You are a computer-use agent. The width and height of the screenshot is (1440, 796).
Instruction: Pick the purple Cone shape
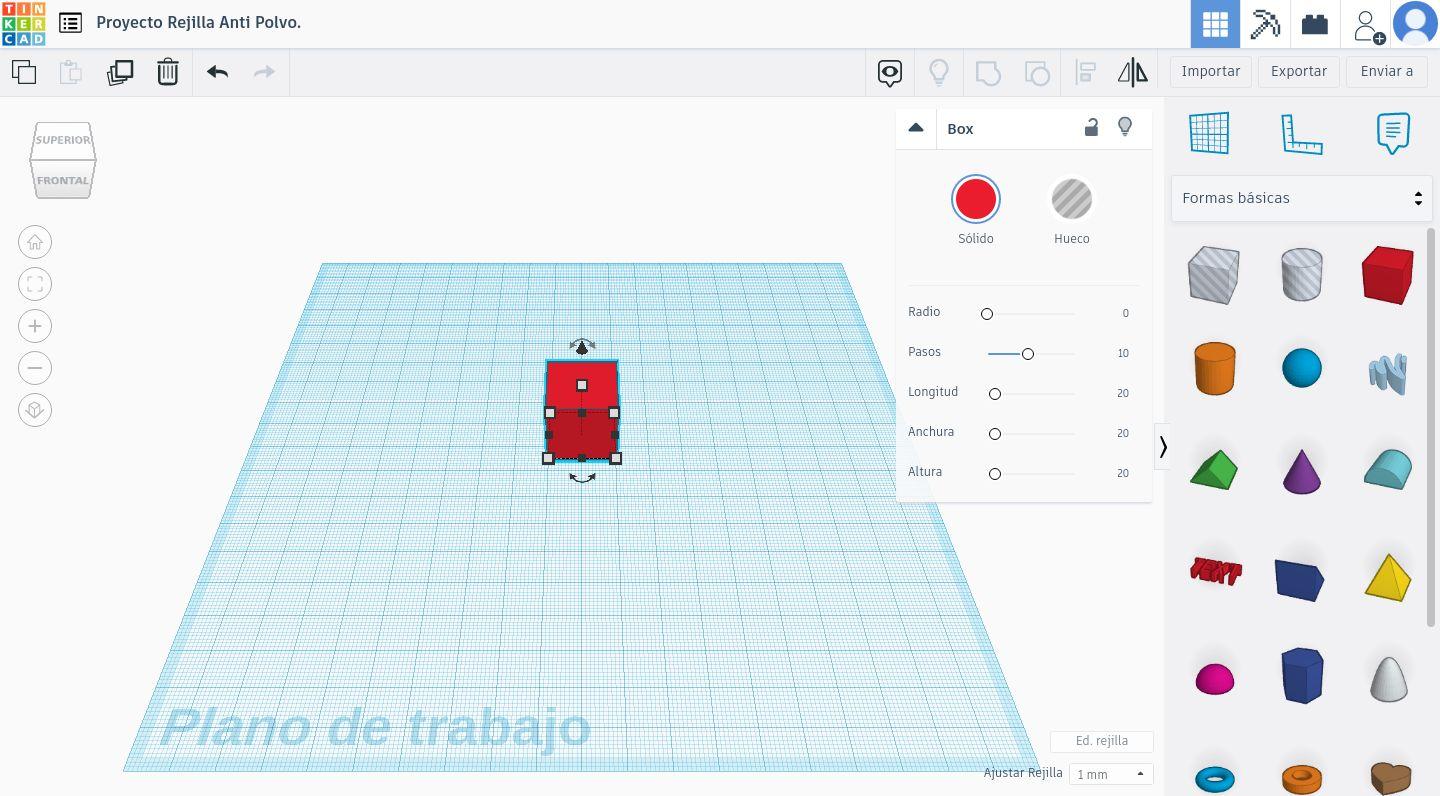coord(1302,471)
